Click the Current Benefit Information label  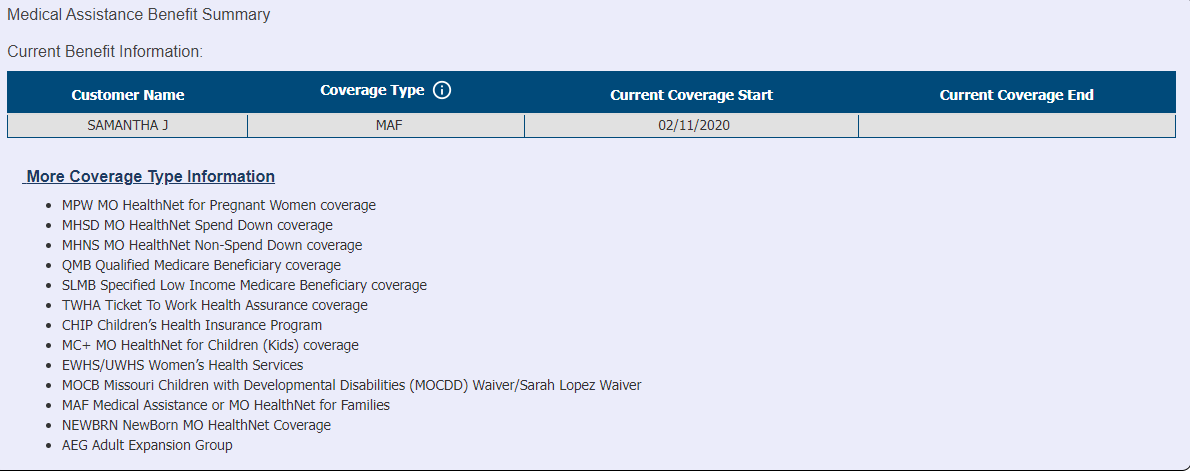[105, 52]
